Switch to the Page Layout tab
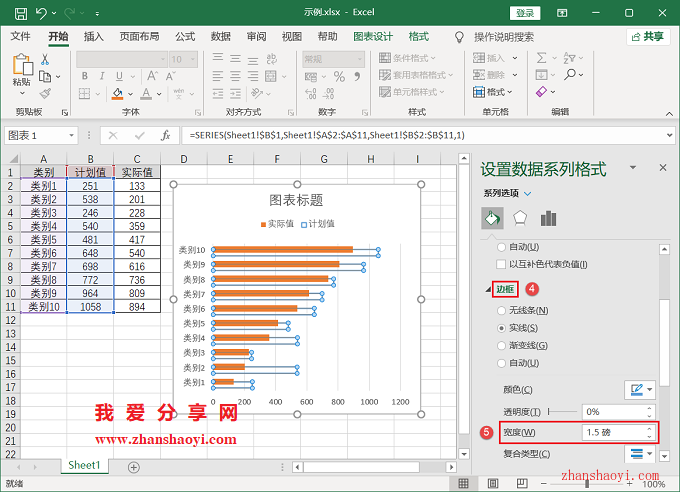The width and height of the screenshot is (680, 492). (139, 36)
